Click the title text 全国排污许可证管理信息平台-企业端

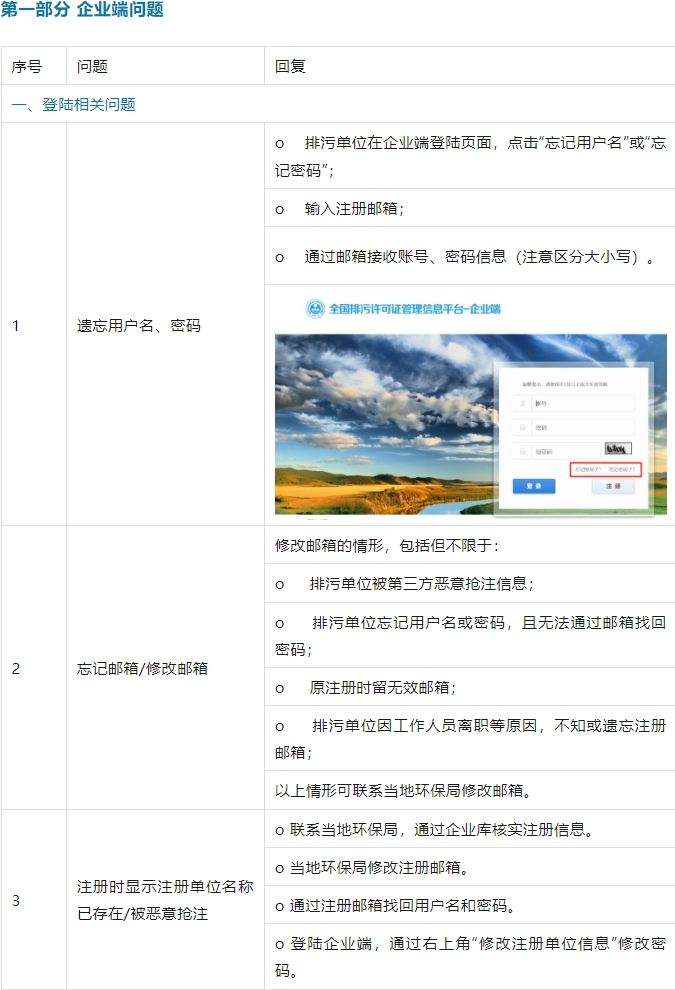point(415,309)
